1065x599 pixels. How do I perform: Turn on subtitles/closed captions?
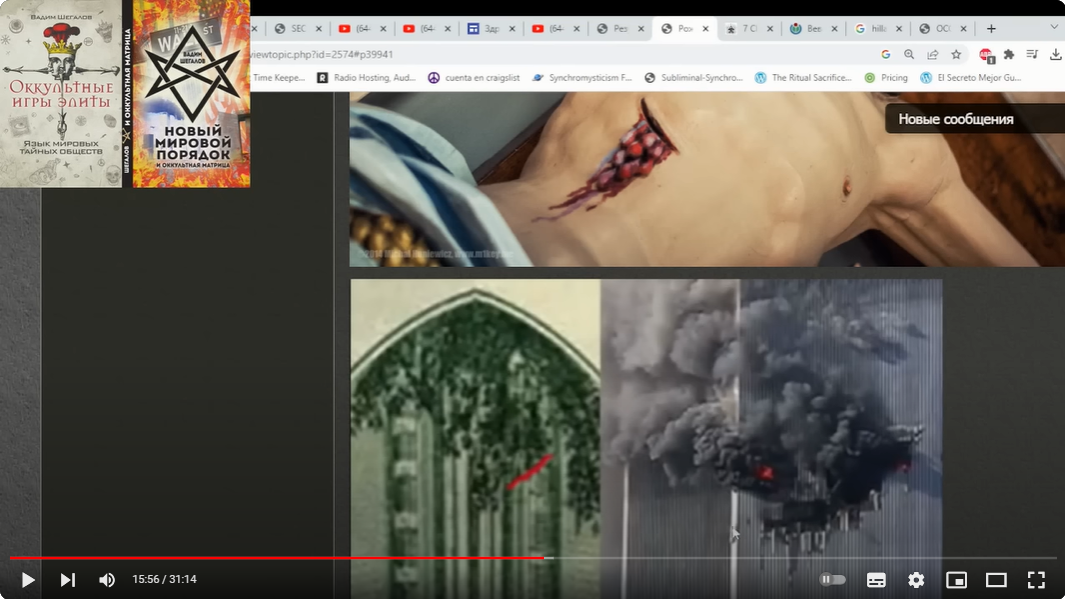point(876,579)
